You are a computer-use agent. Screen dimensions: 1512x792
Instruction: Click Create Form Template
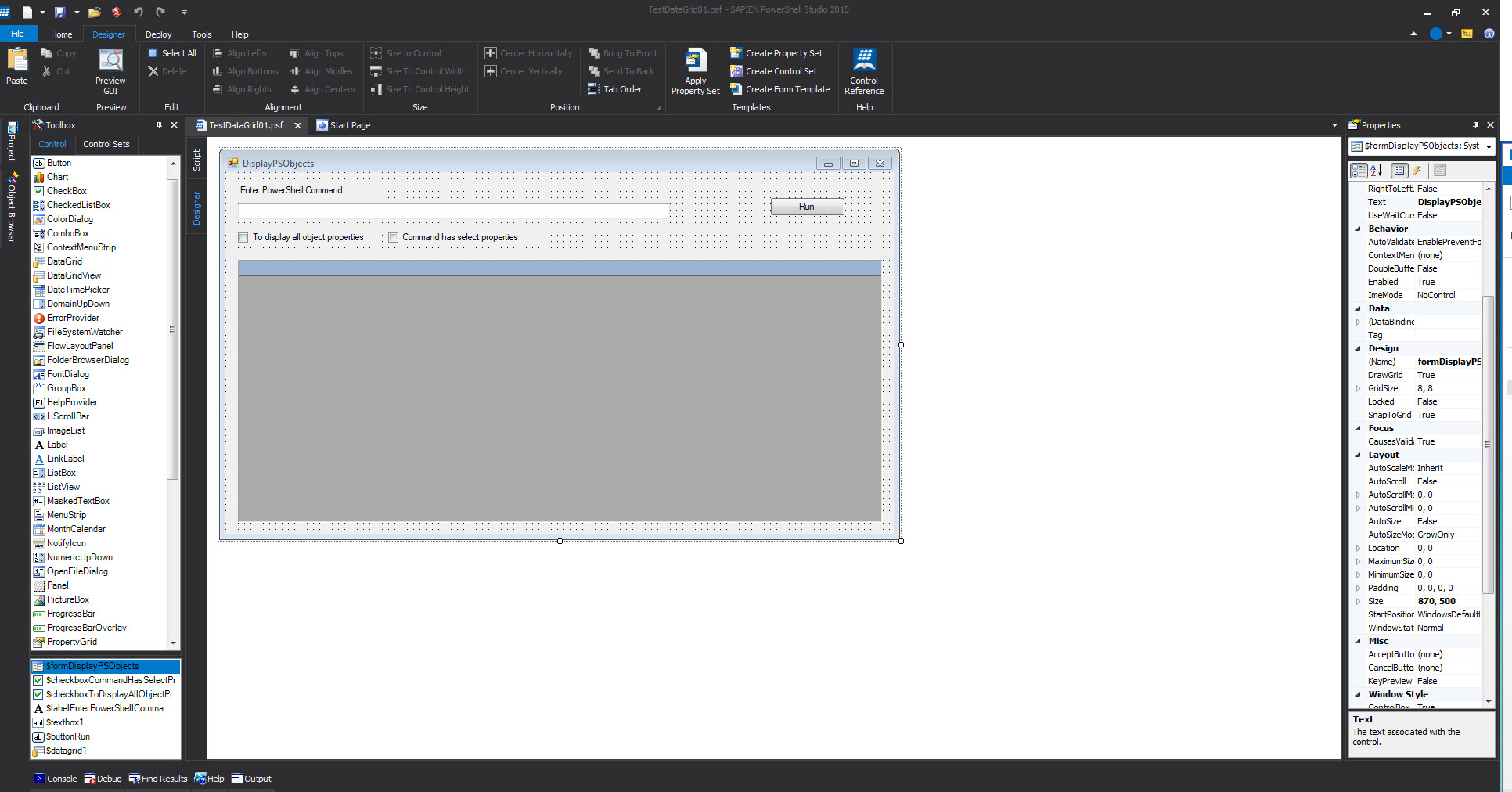pyautogui.click(x=779, y=89)
